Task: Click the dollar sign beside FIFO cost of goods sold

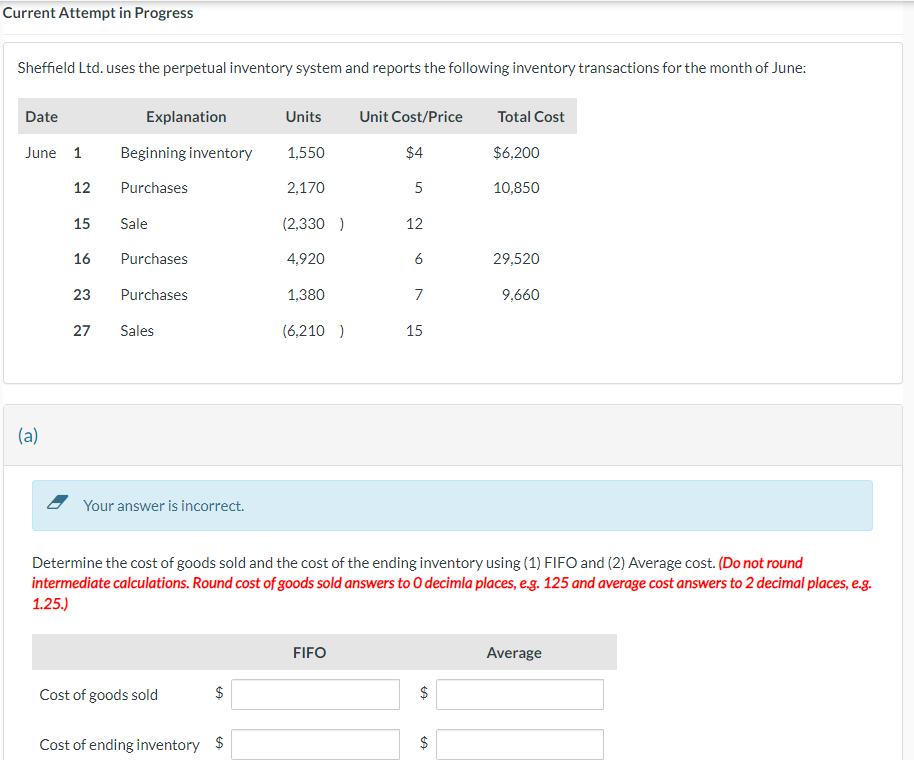Action: tap(219, 694)
